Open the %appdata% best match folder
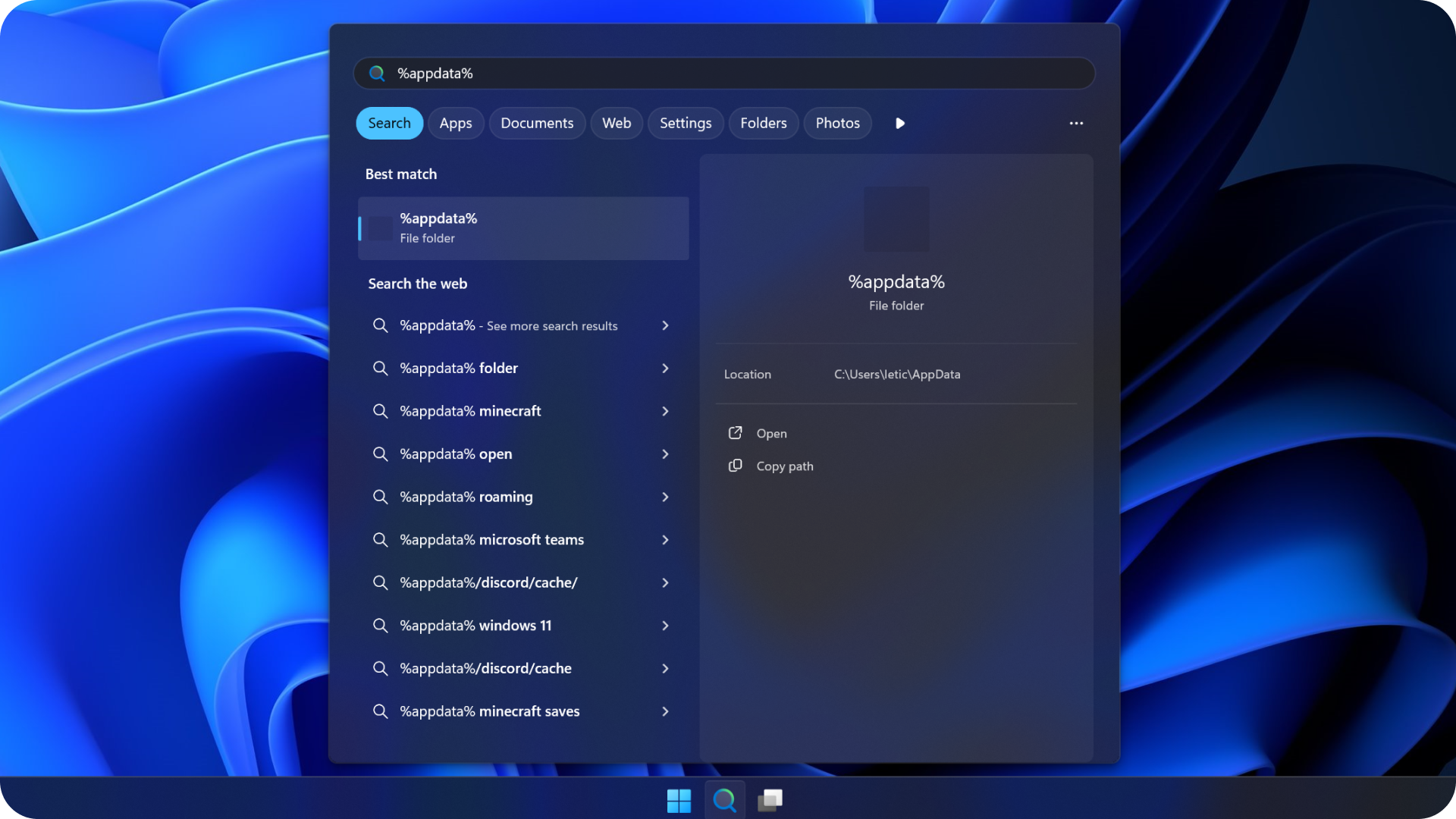This screenshot has height=819, width=1456. point(522,227)
